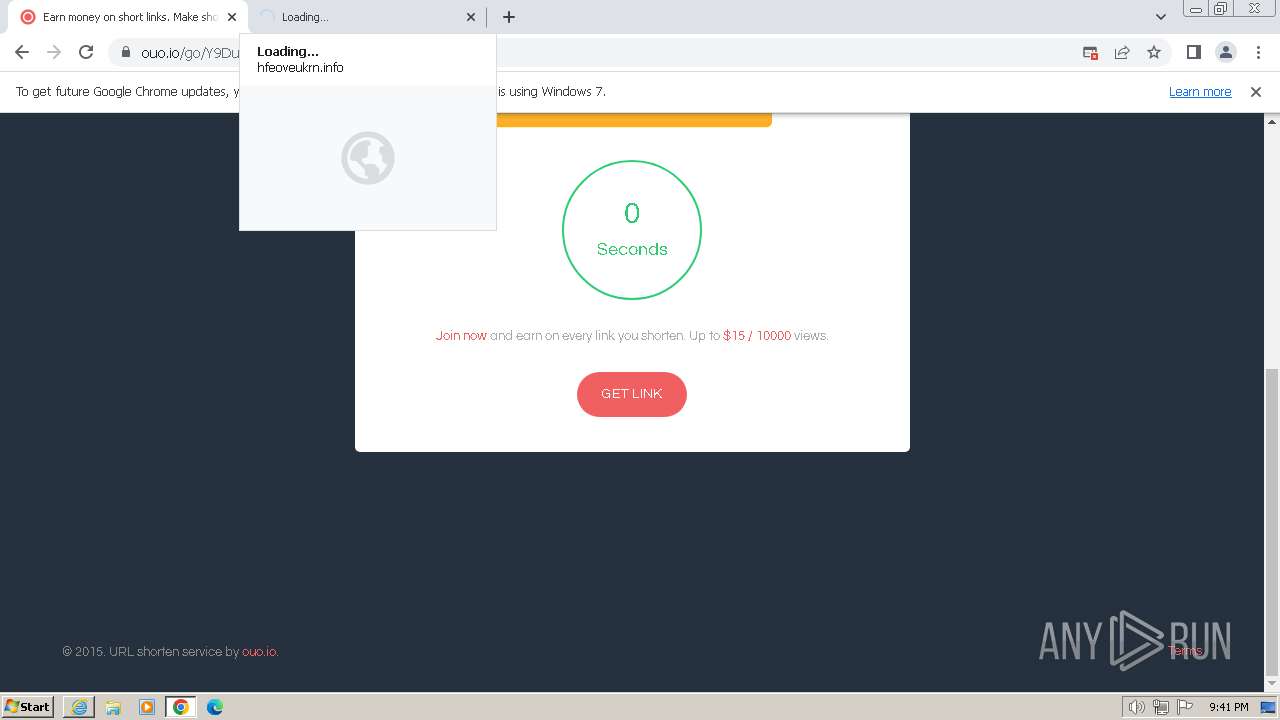Click the forward navigation arrow
The image size is (1280, 720).
tap(54, 52)
